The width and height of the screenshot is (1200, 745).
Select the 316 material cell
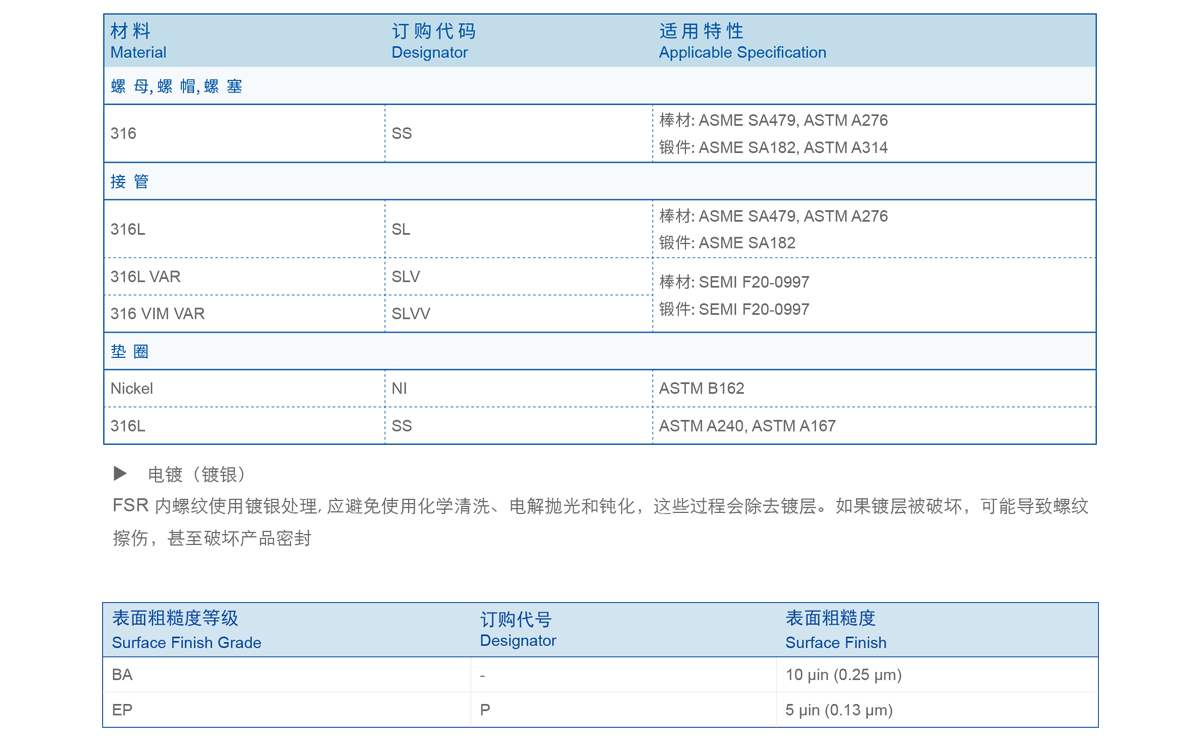122,133
